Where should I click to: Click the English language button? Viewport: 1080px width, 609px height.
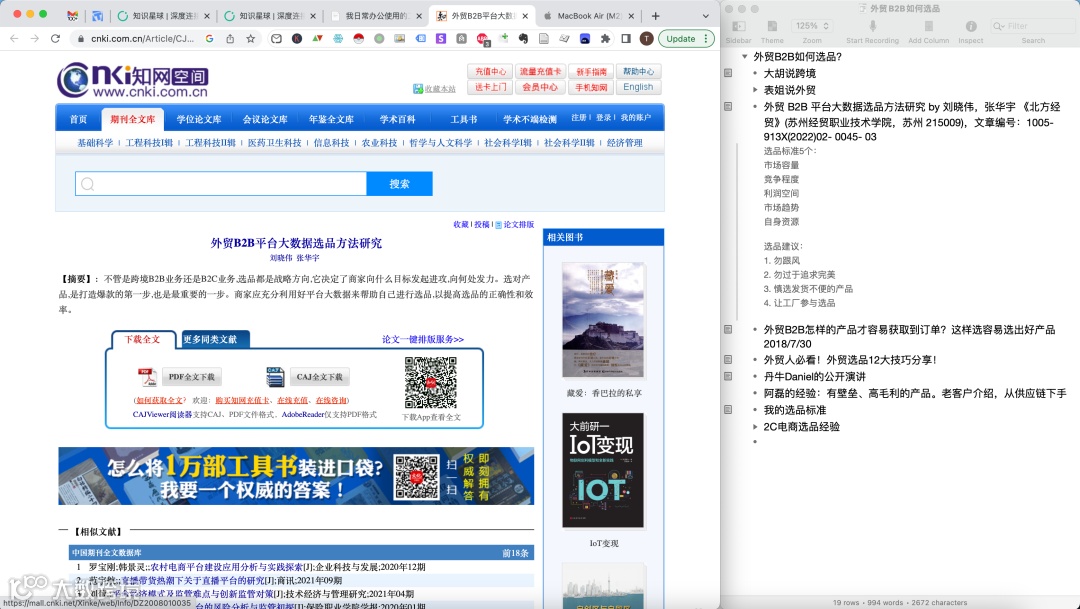638,87
